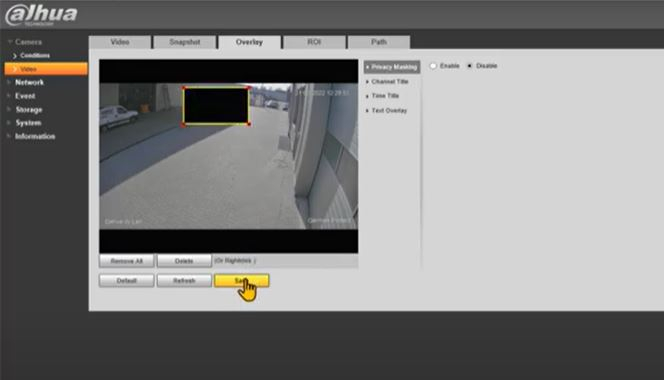Viewport: 664px width, 380px height.
Task: Expand the Storage sidebar section
Action: coord(29,109)
